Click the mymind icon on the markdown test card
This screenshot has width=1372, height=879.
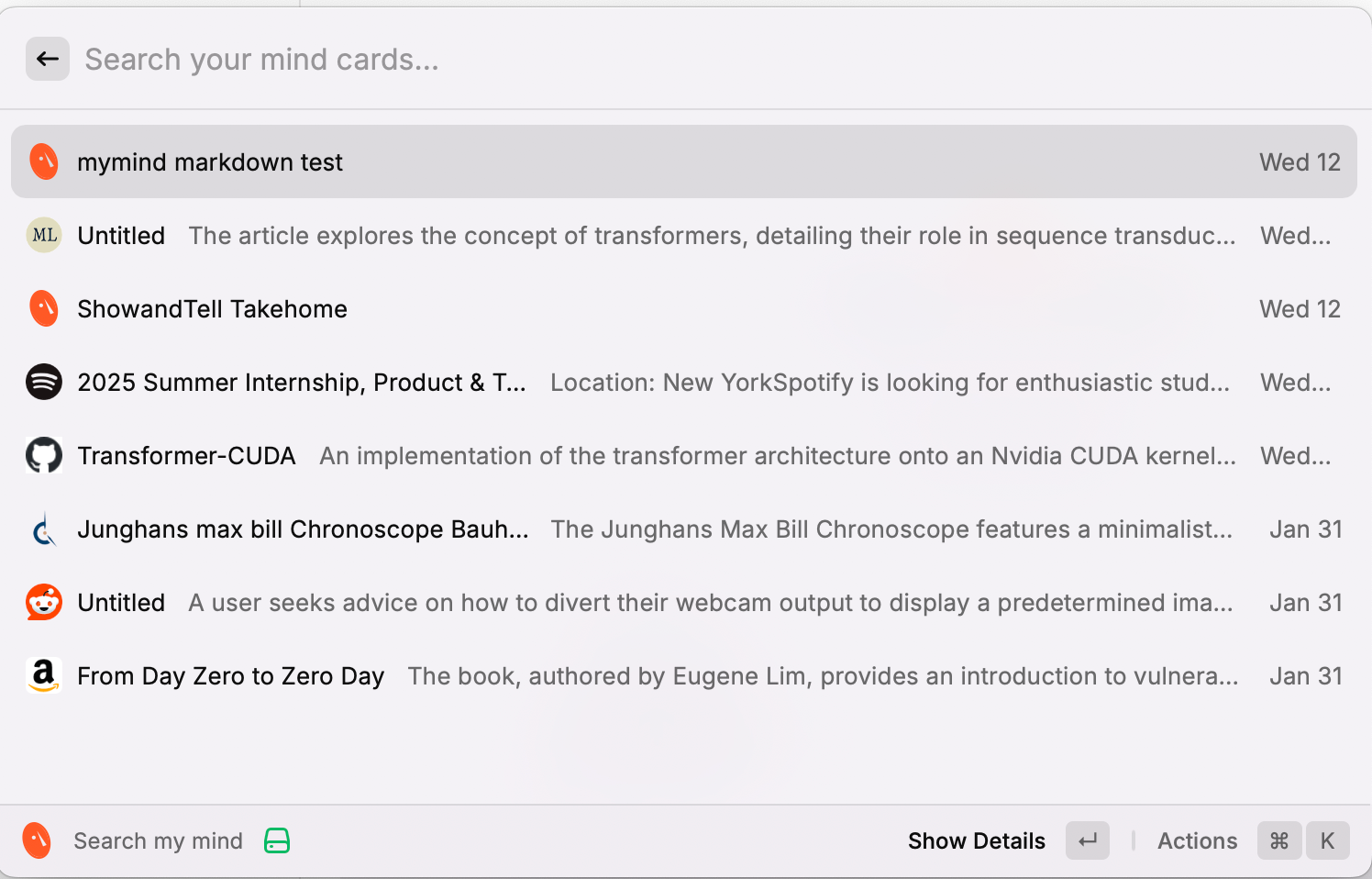point(43,161)
